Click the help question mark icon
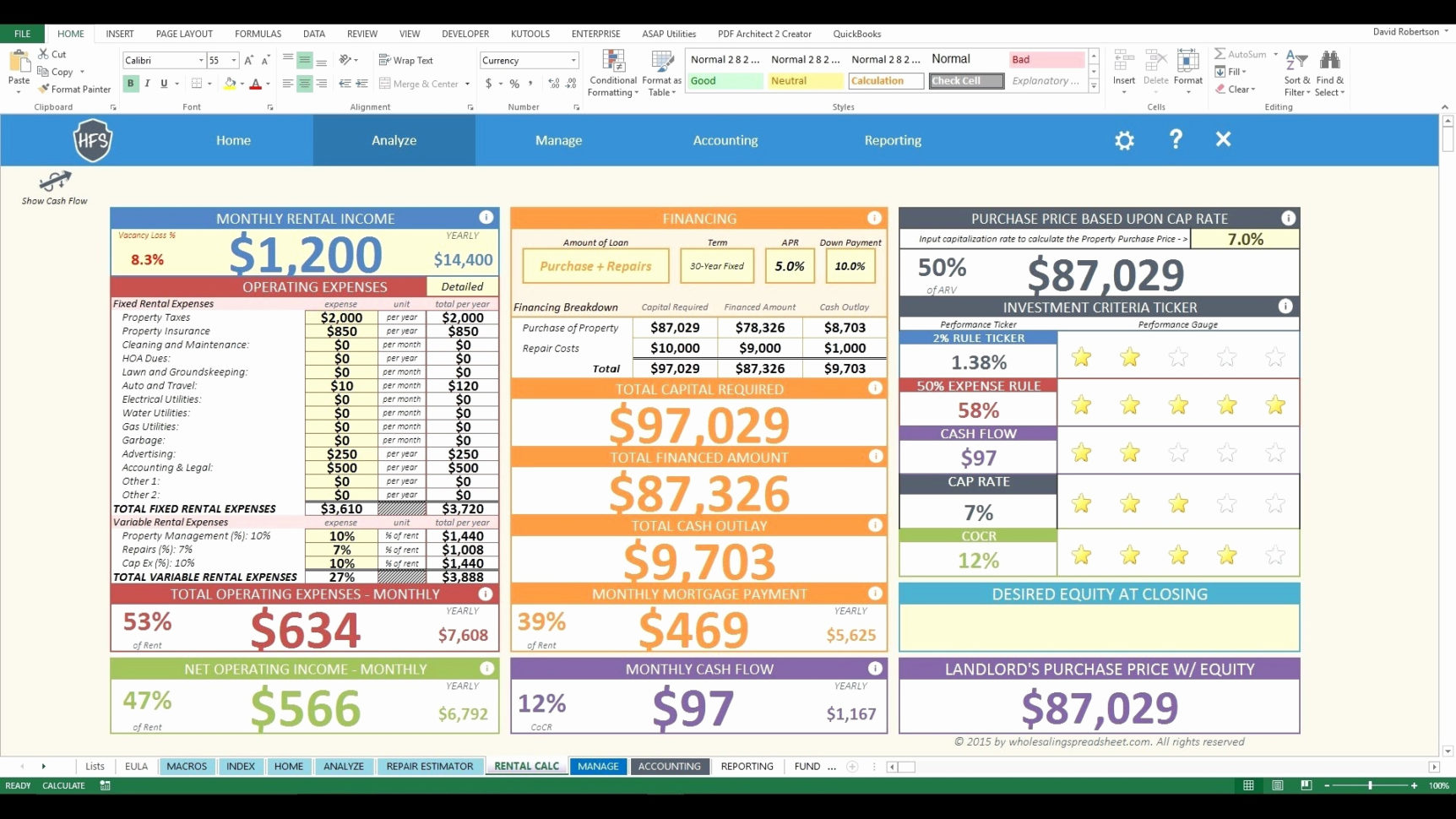Viewport: 1456px width, 819px height. tap(1176, 140)
